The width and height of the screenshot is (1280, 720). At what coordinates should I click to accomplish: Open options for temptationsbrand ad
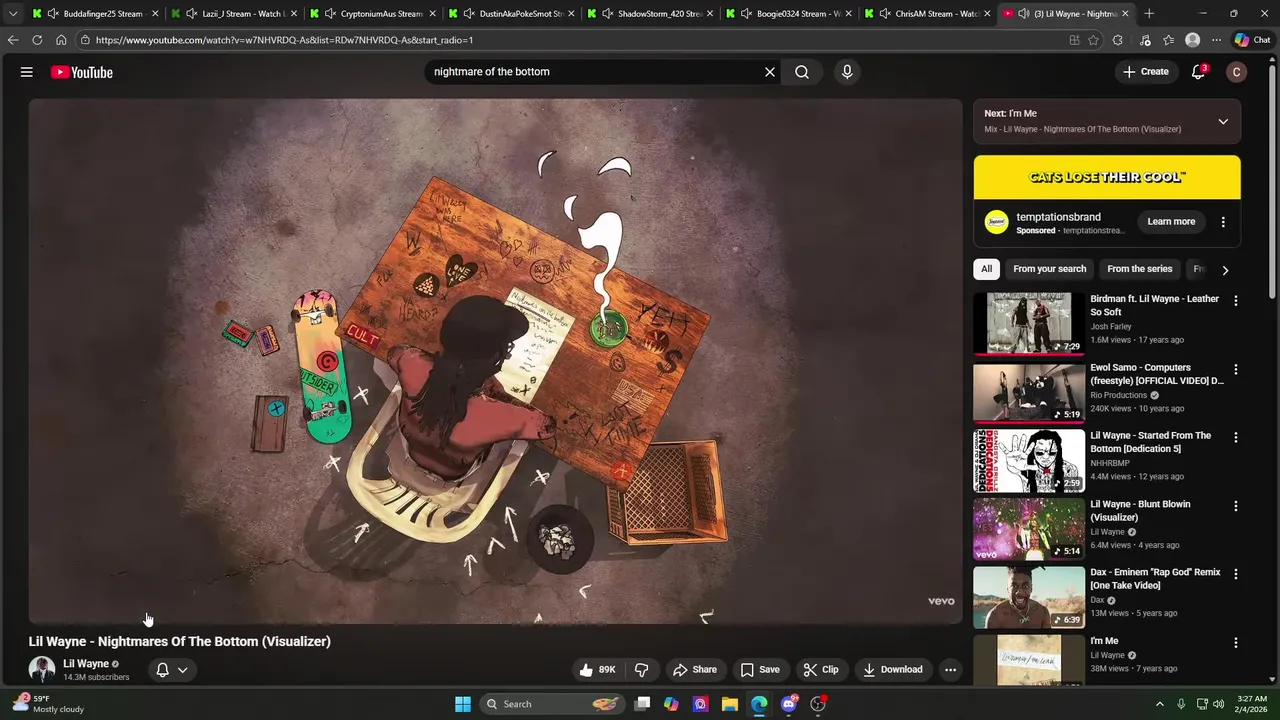coord(1223,222)
